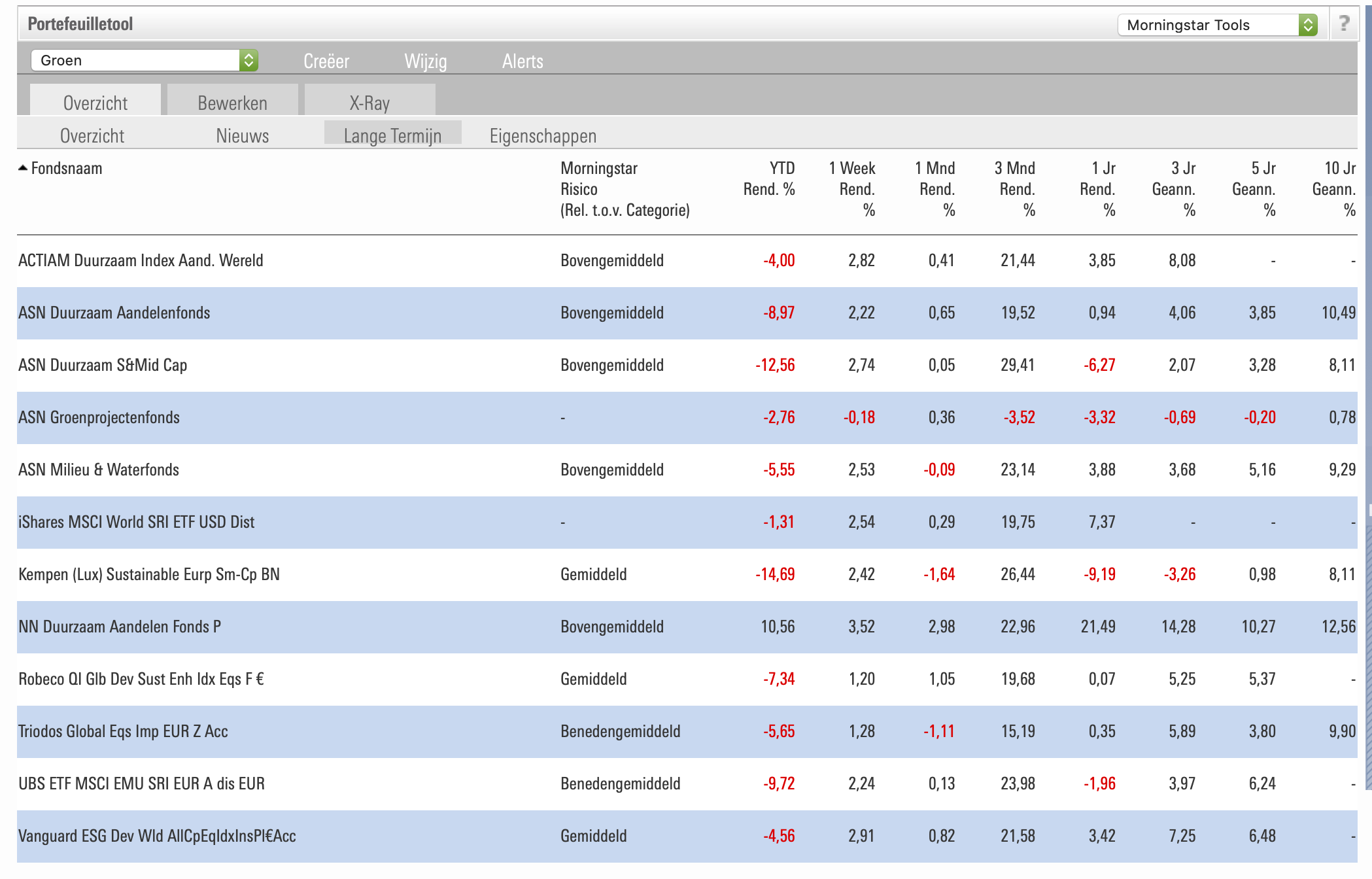This screenshot has height=879, width=1372.
Task: Open UBS ETF MSCI EMU SRI fund
Action: coord(141,784)
